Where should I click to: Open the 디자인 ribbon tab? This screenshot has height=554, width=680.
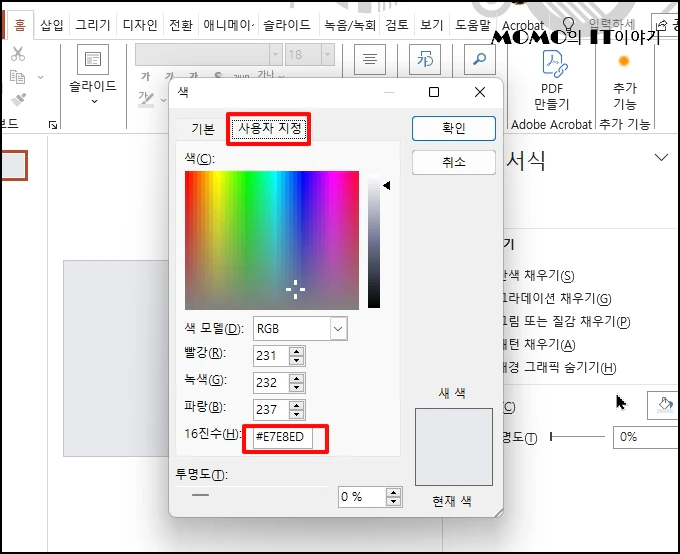[140, 25]
